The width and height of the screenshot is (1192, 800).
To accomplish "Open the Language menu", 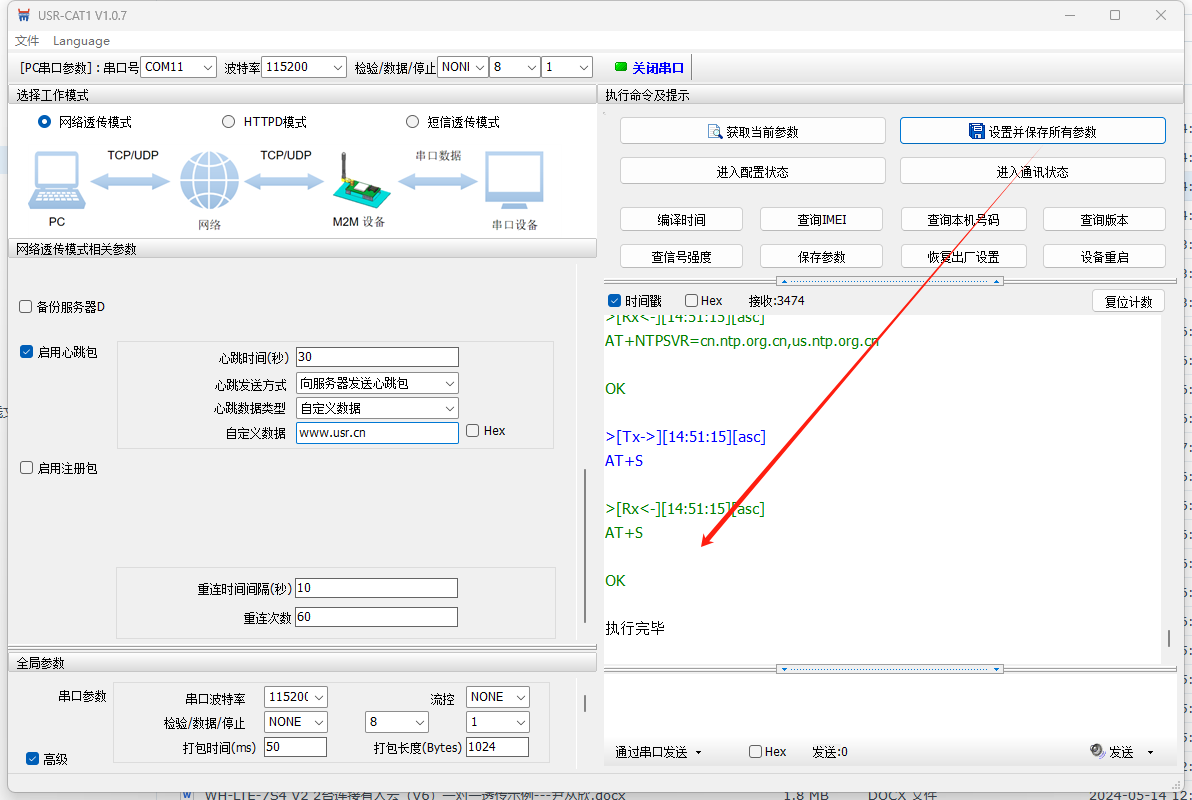I will (x=81, y=41).
